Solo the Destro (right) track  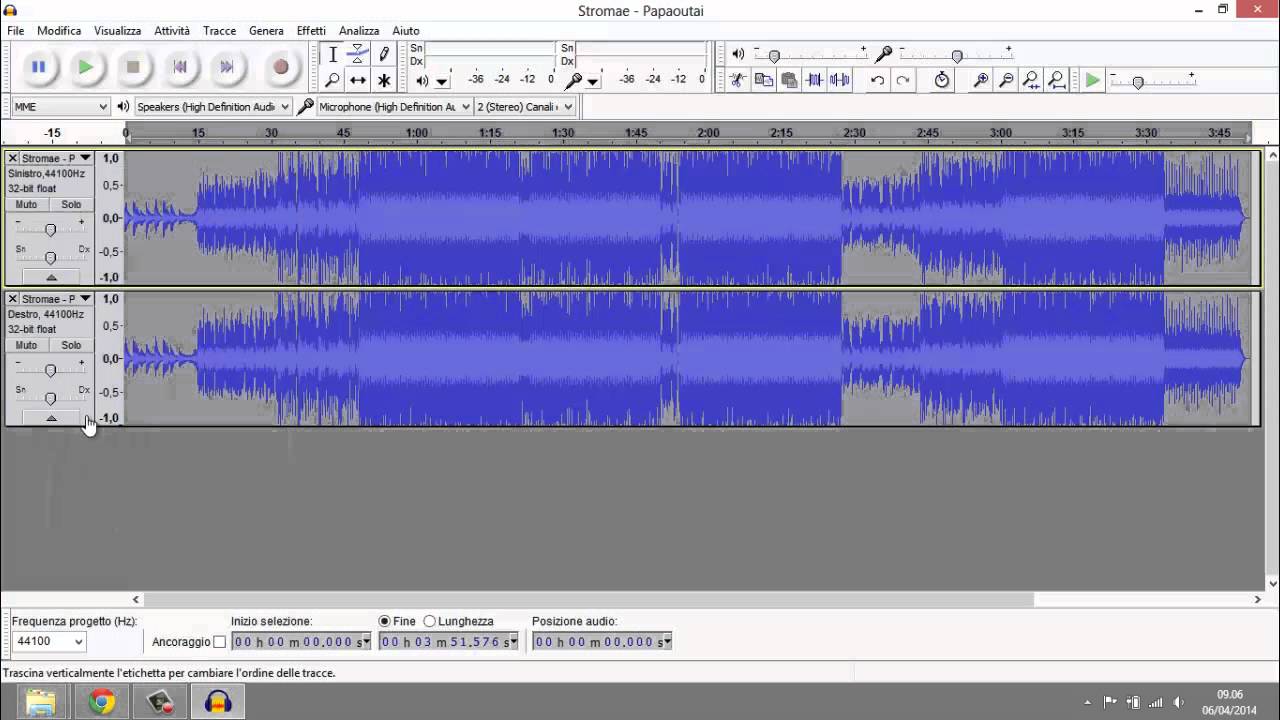point(71,345)
